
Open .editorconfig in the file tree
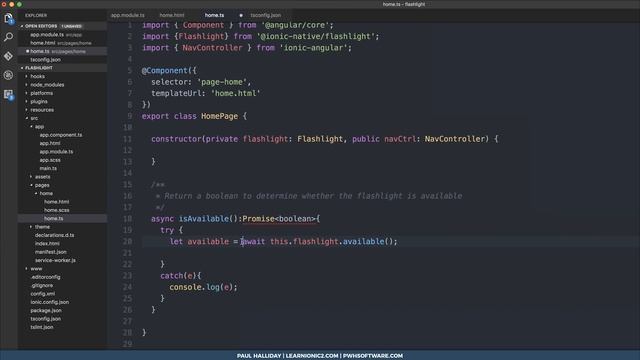pos(45,277)
